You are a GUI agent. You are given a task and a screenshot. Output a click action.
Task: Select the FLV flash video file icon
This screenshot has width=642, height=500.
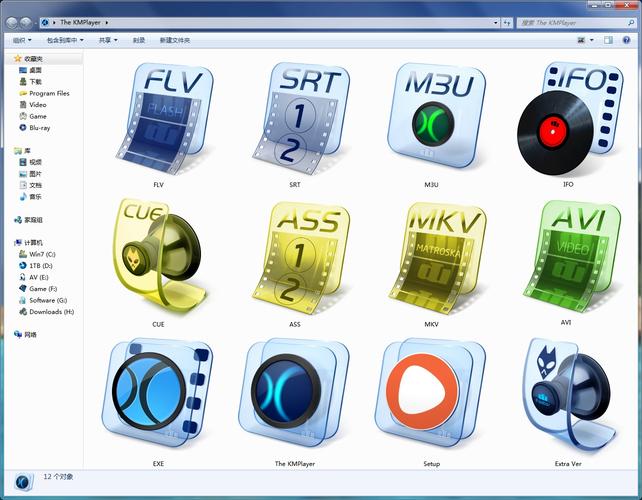(x=165, y=119)
